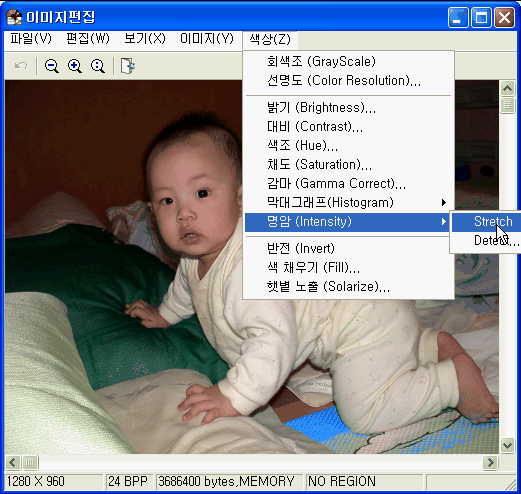Click the vertical scrollbar thumb

click(x=507, y=106)
